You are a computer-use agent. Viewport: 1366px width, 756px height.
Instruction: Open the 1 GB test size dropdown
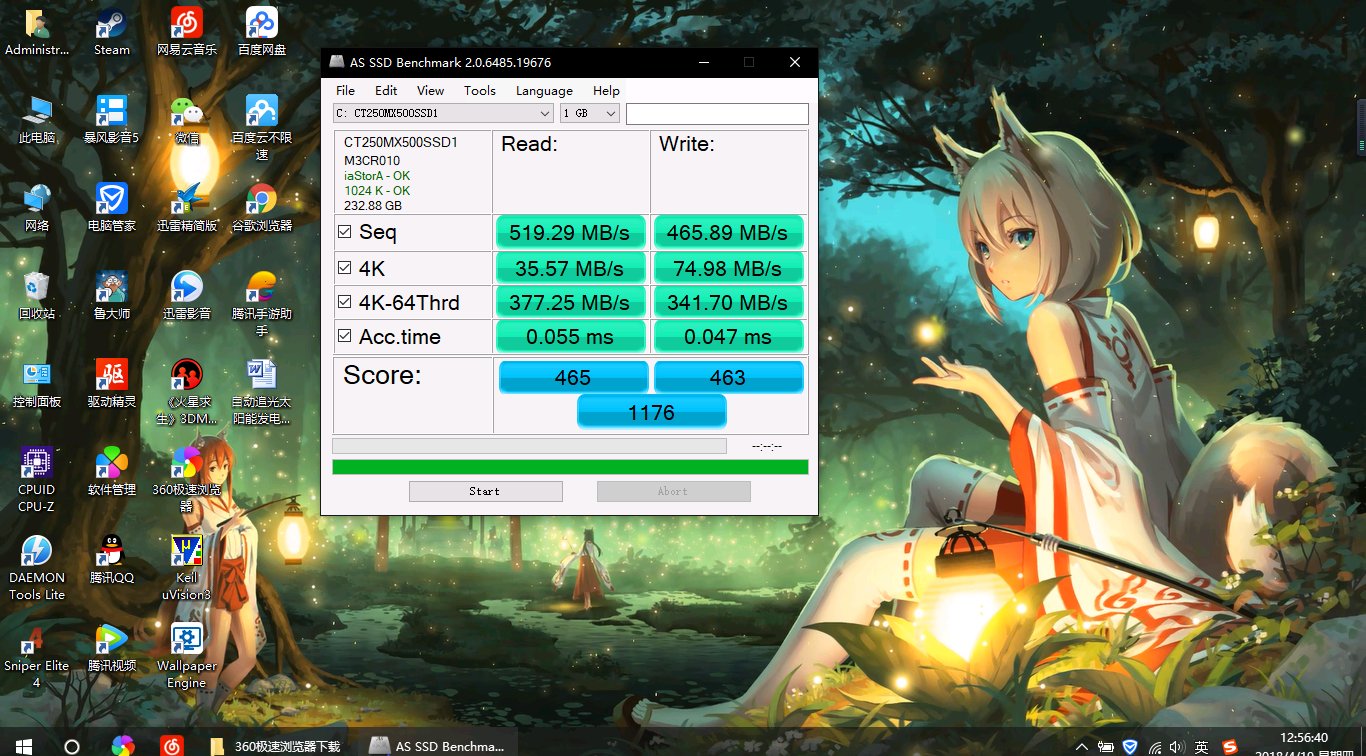(590, 113)
